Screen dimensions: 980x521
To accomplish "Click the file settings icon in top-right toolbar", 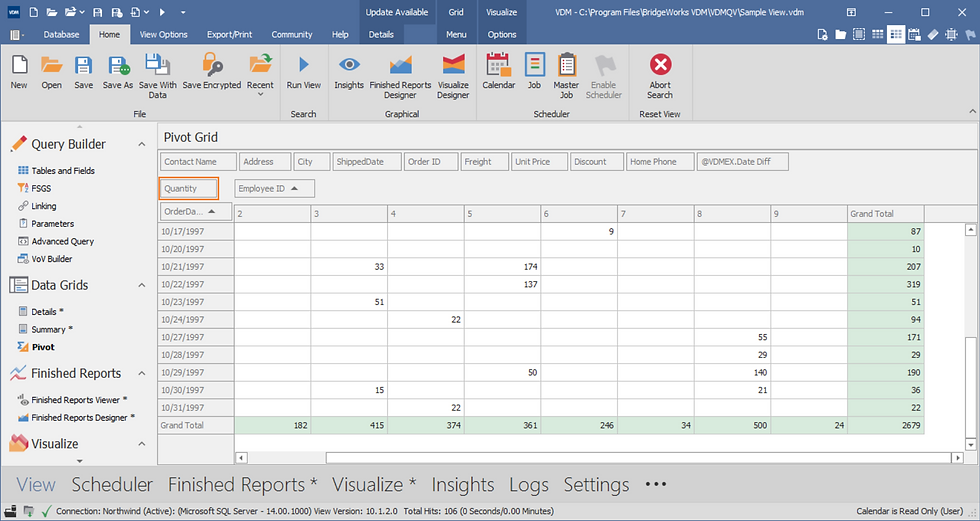I will (x=822, y=35).
